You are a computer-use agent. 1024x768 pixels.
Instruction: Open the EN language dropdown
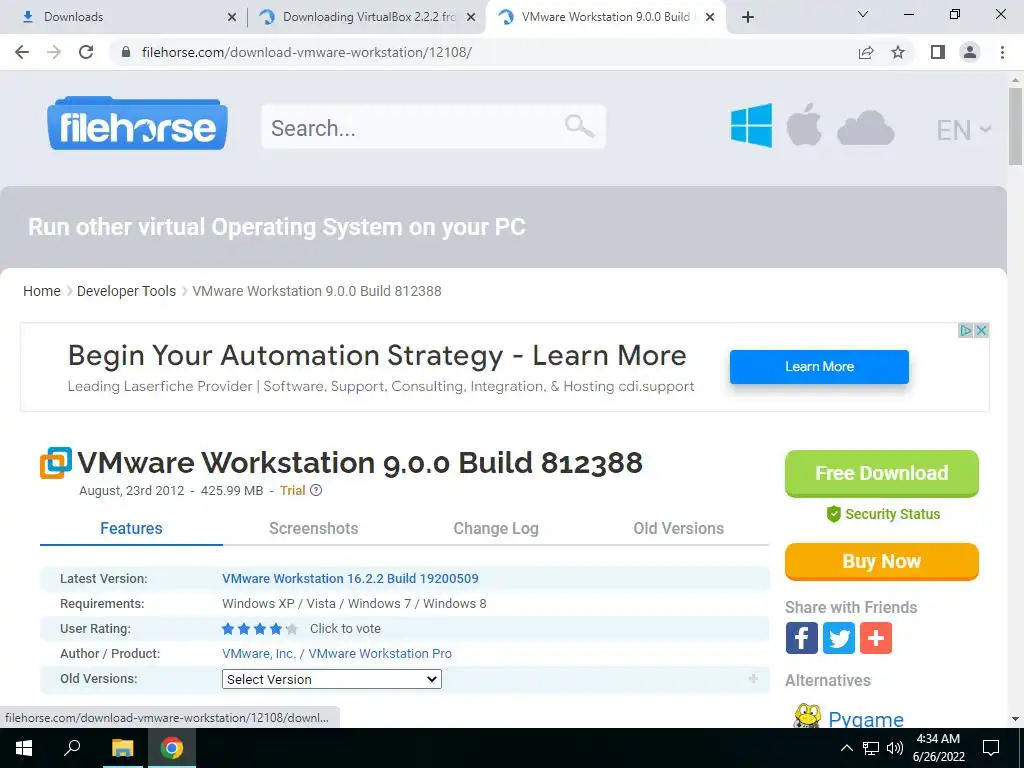tap(964, 130)
